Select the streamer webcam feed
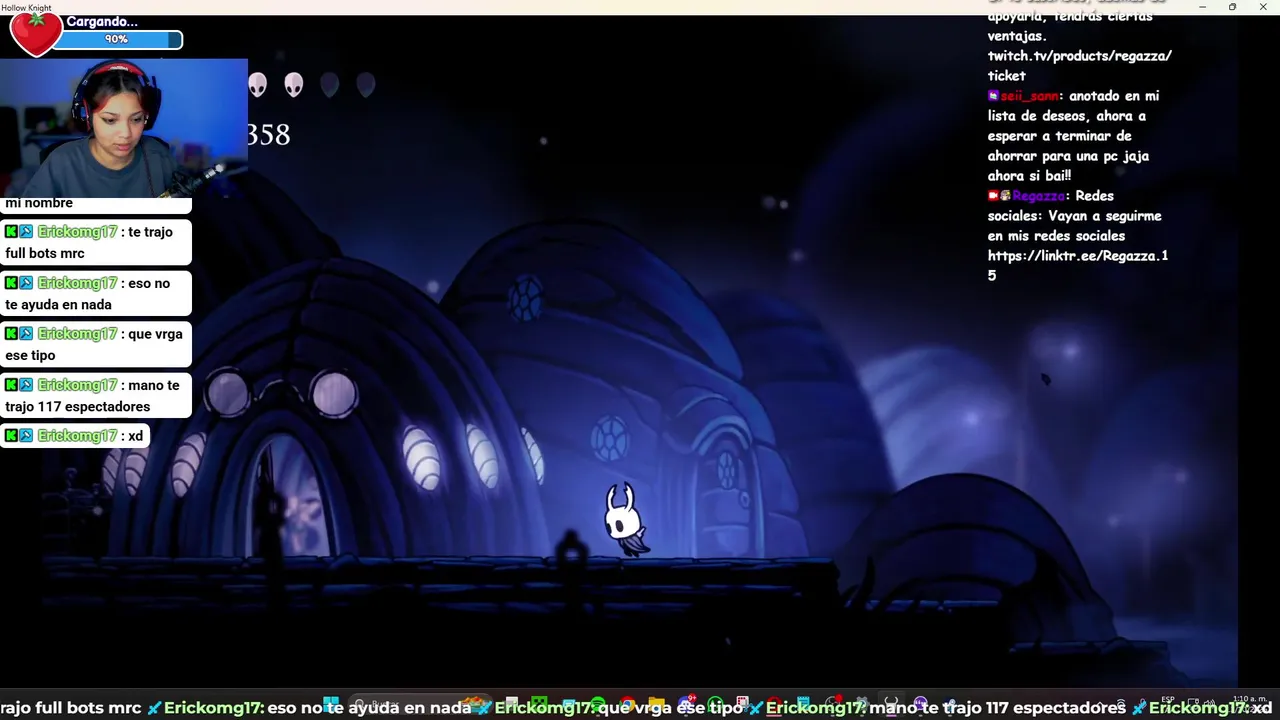Image resolution: width=1280 pixels, height=720 pixels. (x=124, y=128)
